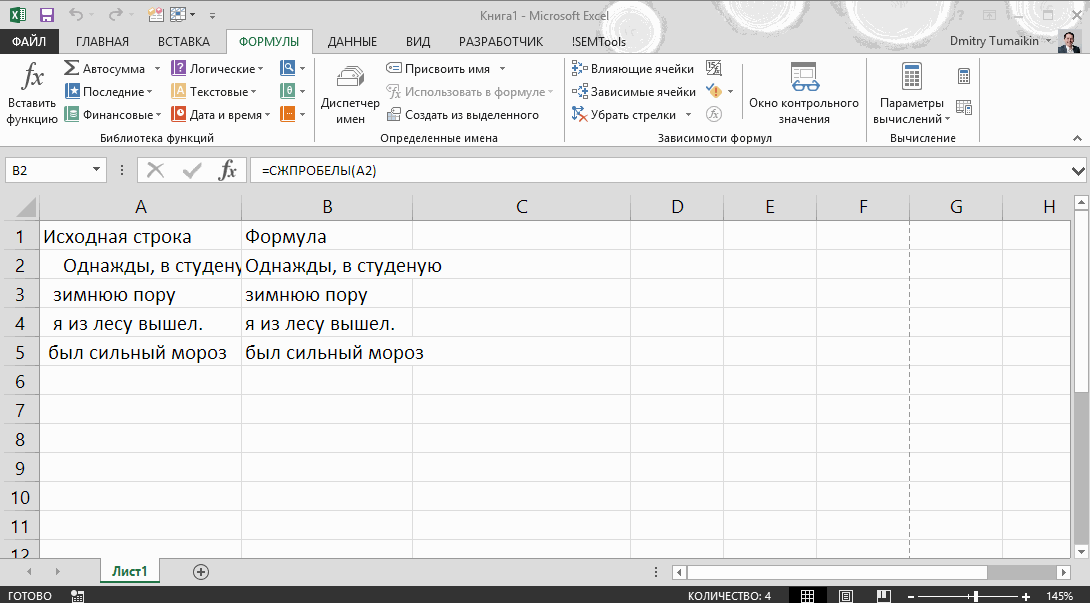1090x603 pixels.
Task: Open Логические functions list
Action: tap(218, 68)
